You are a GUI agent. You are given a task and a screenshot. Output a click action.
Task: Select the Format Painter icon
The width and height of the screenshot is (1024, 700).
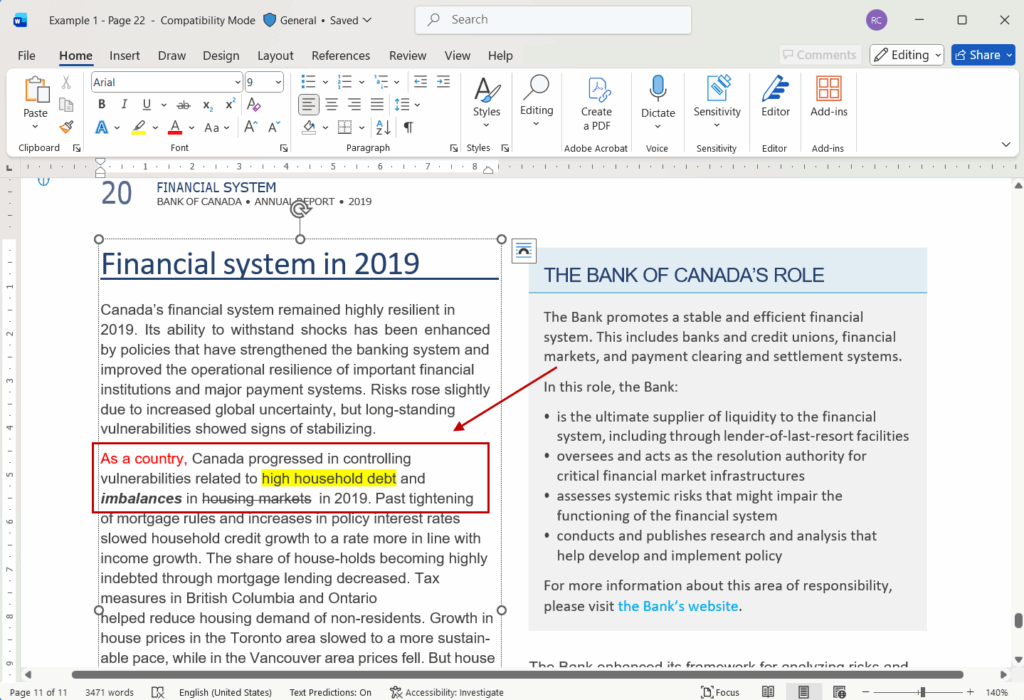point(65,127)
